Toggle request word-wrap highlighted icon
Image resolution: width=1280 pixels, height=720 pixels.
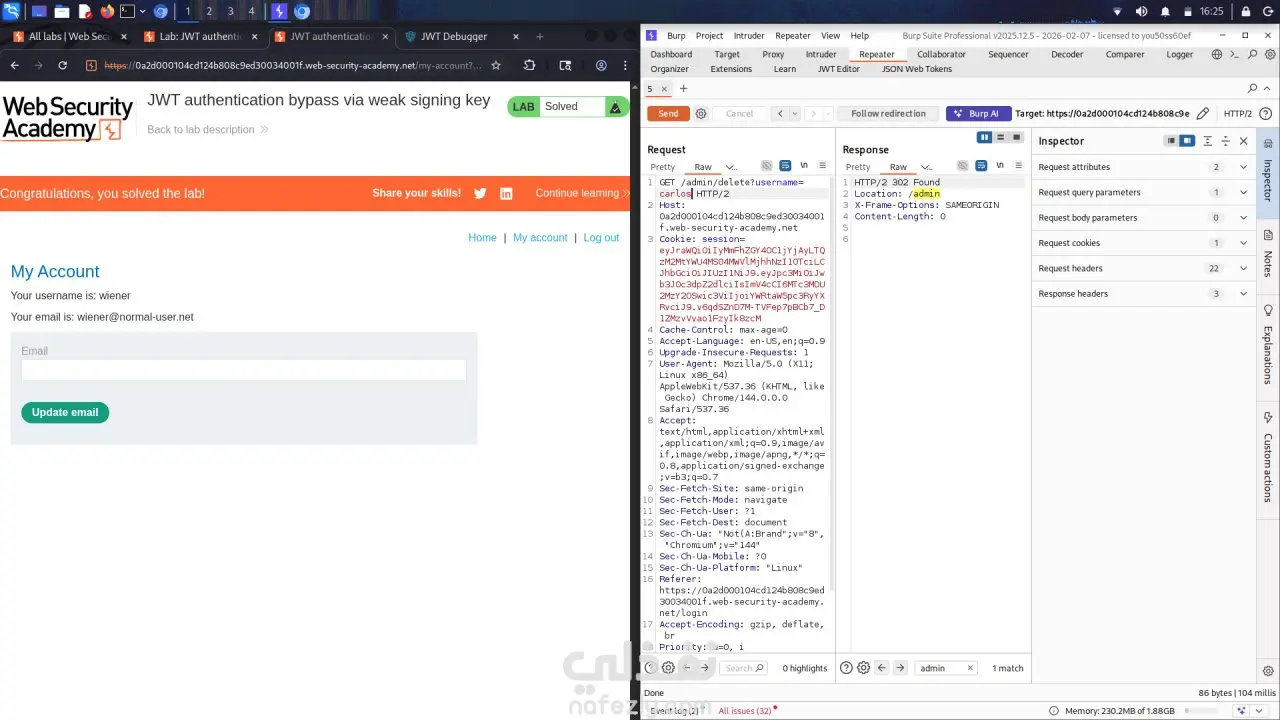785,166
